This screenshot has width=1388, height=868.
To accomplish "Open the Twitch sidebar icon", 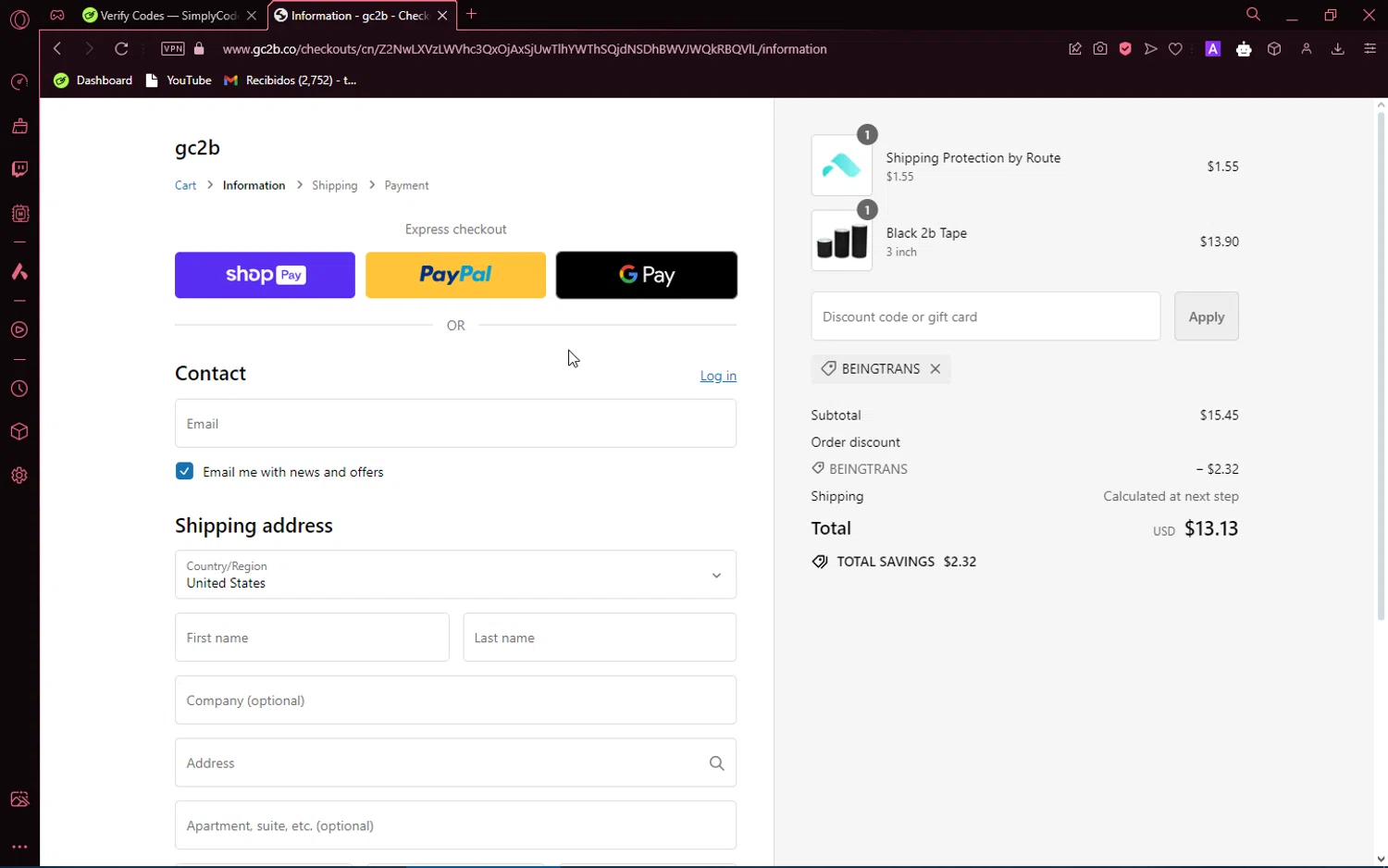I will 19,169.
